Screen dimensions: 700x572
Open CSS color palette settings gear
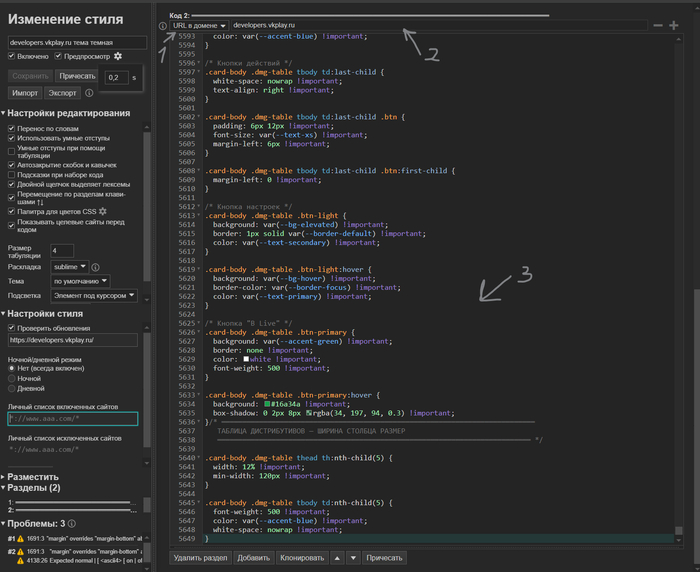(x=103, y=211)
